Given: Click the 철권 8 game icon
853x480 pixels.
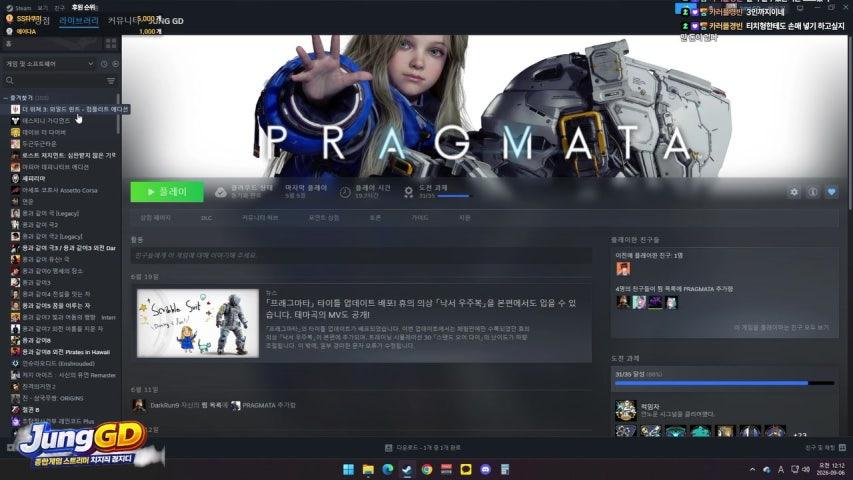Looking at the screenshot, I should click(15, 409).
